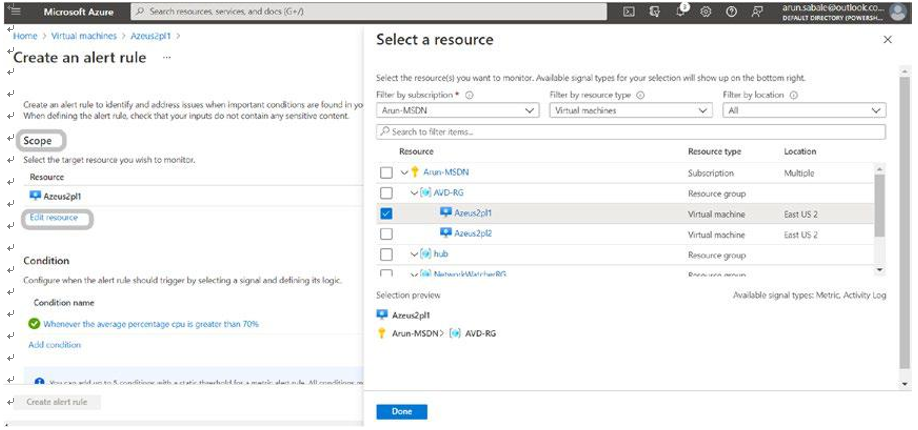This screenshot has width=918, height=430.
Task: Open the Filter by location dropdown
Action: [x=804, y=110]
